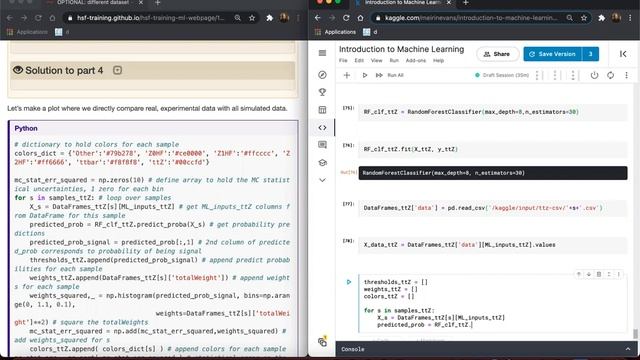
Task: Click Run All in notebook toolbar
Action: click(x=389, y=75)
